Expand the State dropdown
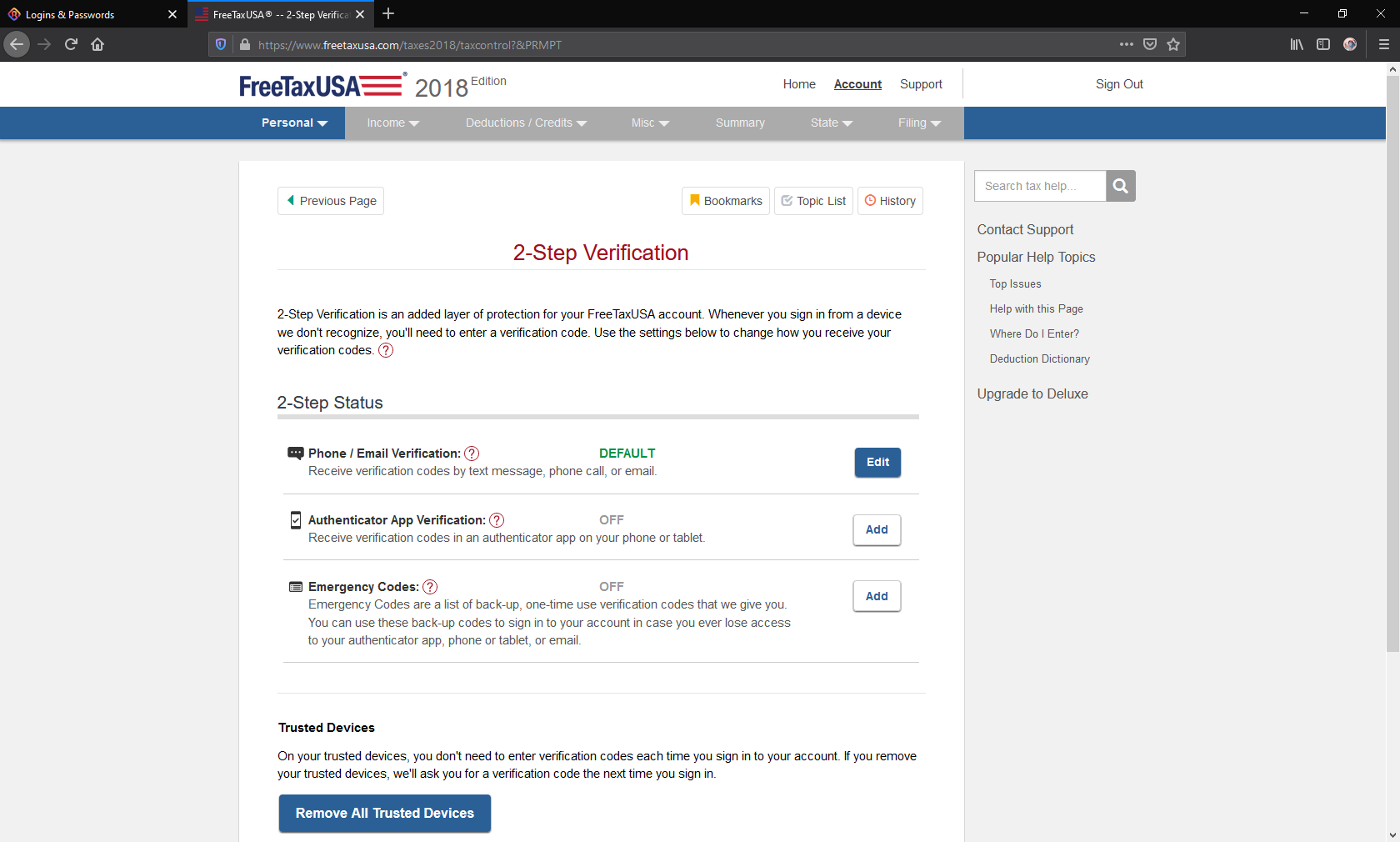The height and width of the screenshot is (842, 1400). pyautogui.click(x=831, y=123)
